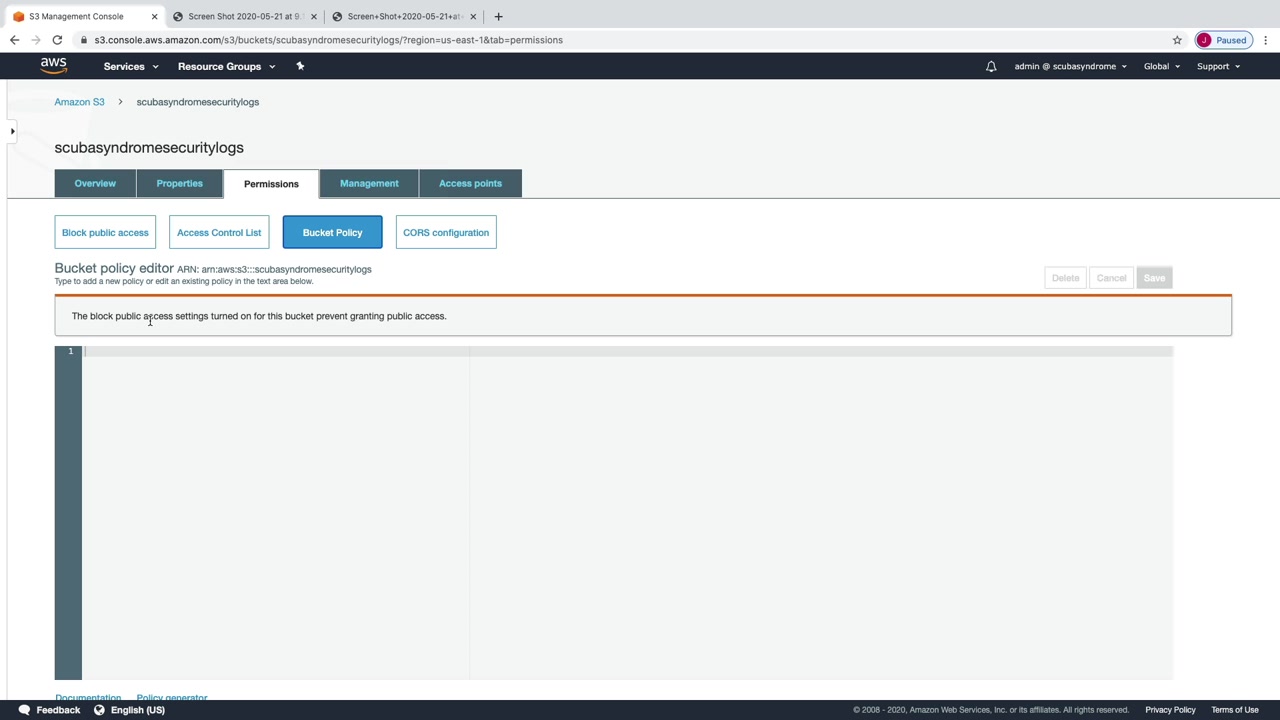The width and height of the screenshot is (1280, 720).
Task: Close the first Screen Shot browser tab
Action: pyautogui.click(x=314, y=16)
